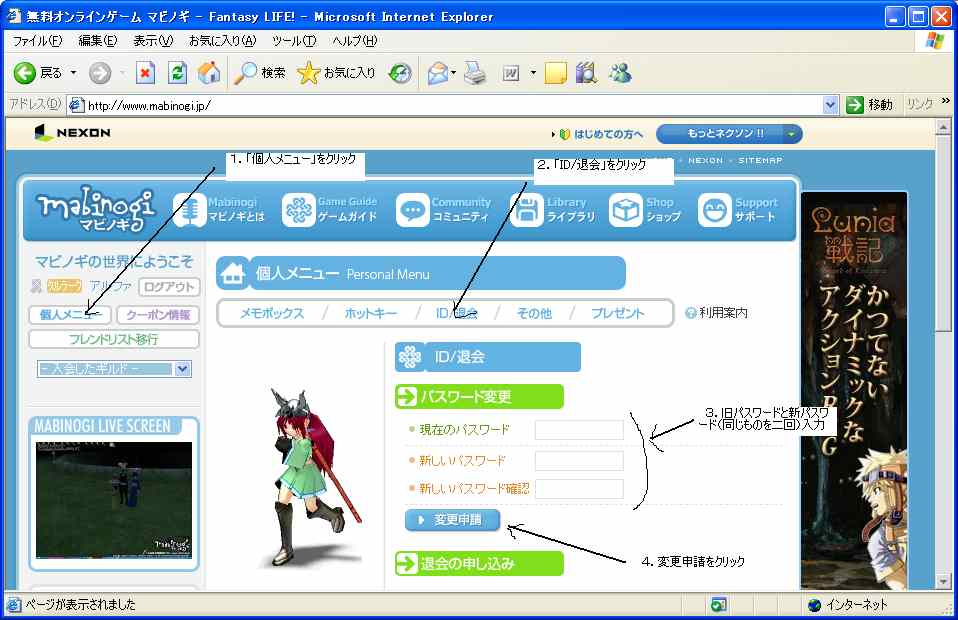This screenshot has height=620, width=958.
Task: Go to Home page via house icon
Action: click(209, 73)
